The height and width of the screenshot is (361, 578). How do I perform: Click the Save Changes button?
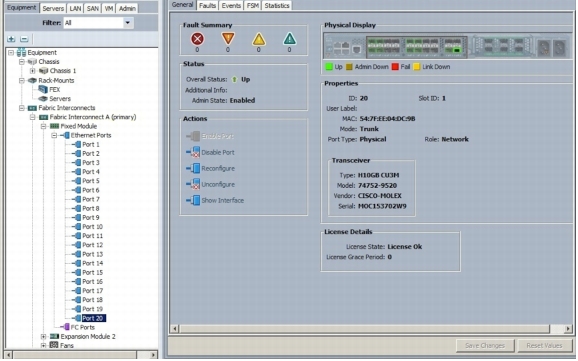click(485, 346)
